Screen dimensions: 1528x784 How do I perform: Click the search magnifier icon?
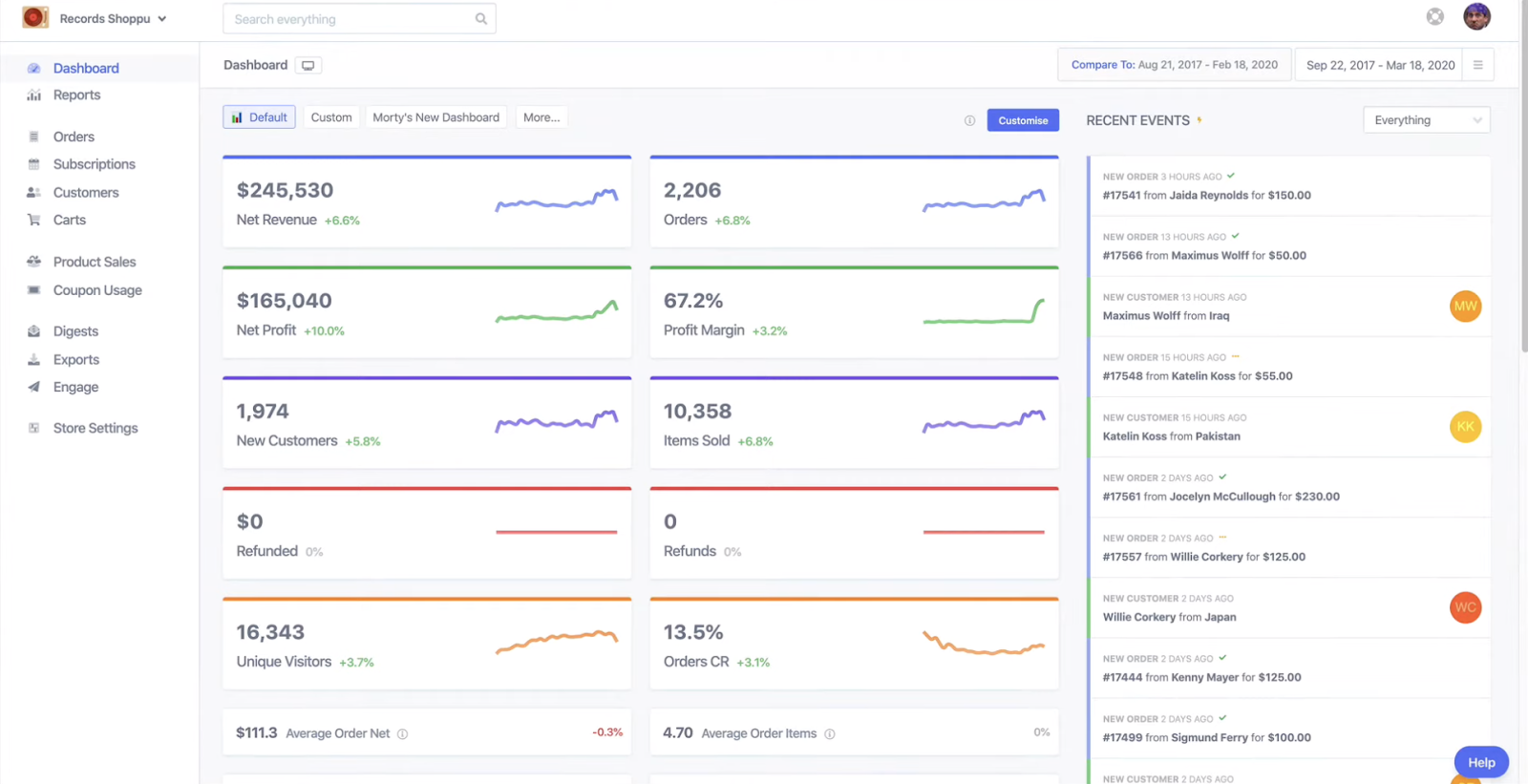481,19
